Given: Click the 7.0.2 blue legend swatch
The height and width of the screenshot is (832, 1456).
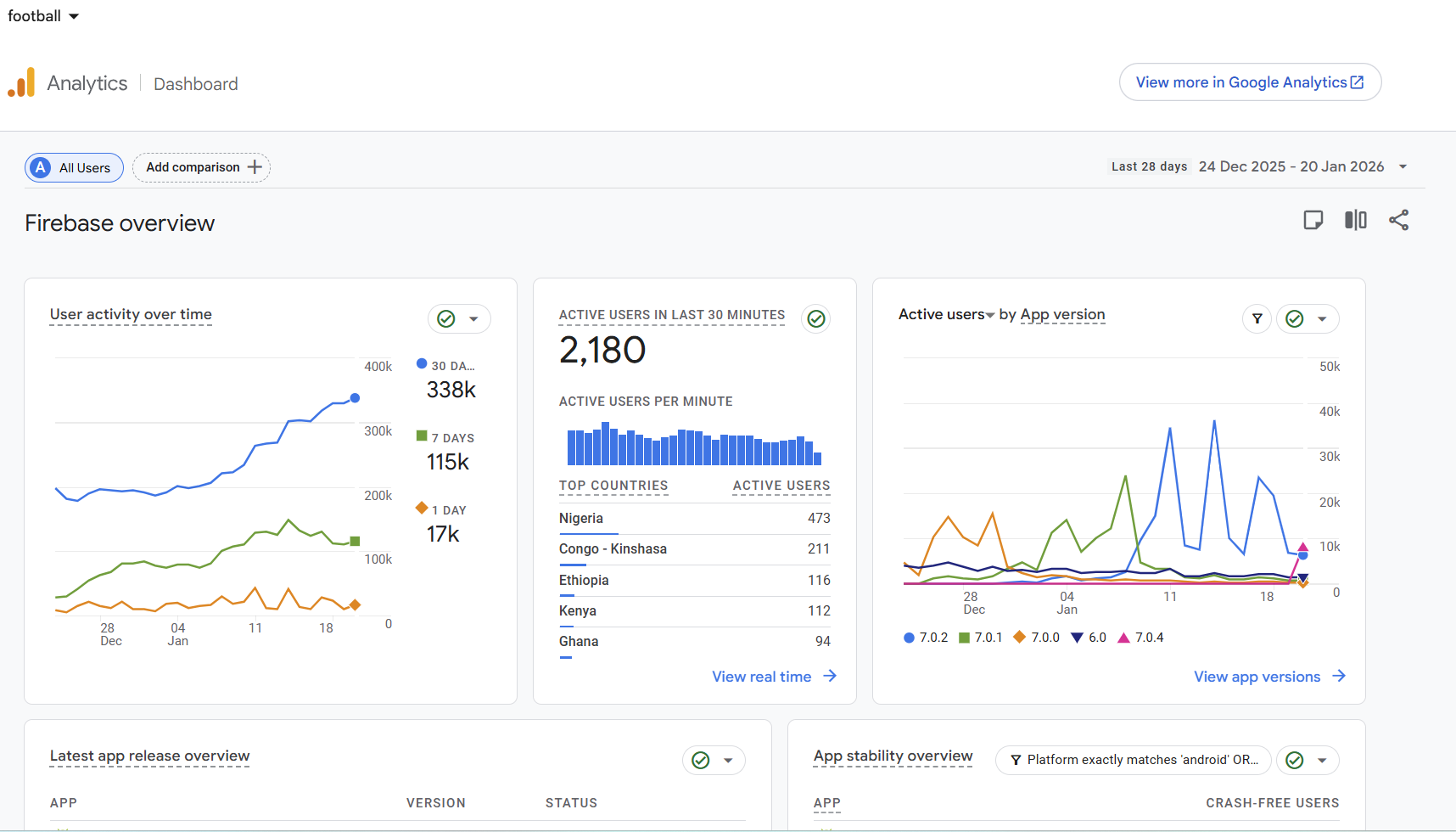Looking at the screenshot, I should pos(909,638).
